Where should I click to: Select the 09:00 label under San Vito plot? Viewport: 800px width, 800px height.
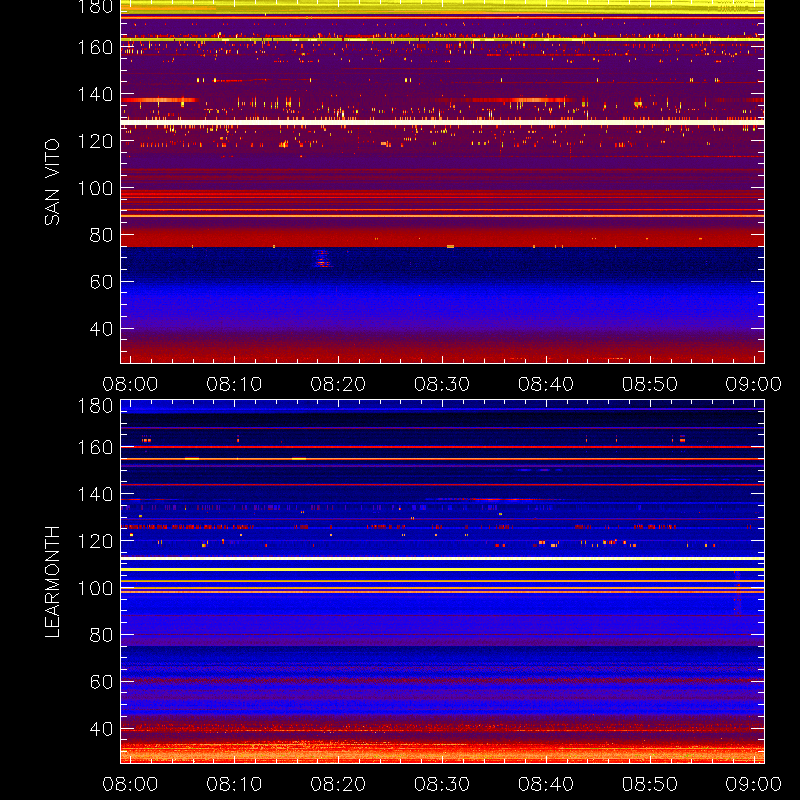754,384
